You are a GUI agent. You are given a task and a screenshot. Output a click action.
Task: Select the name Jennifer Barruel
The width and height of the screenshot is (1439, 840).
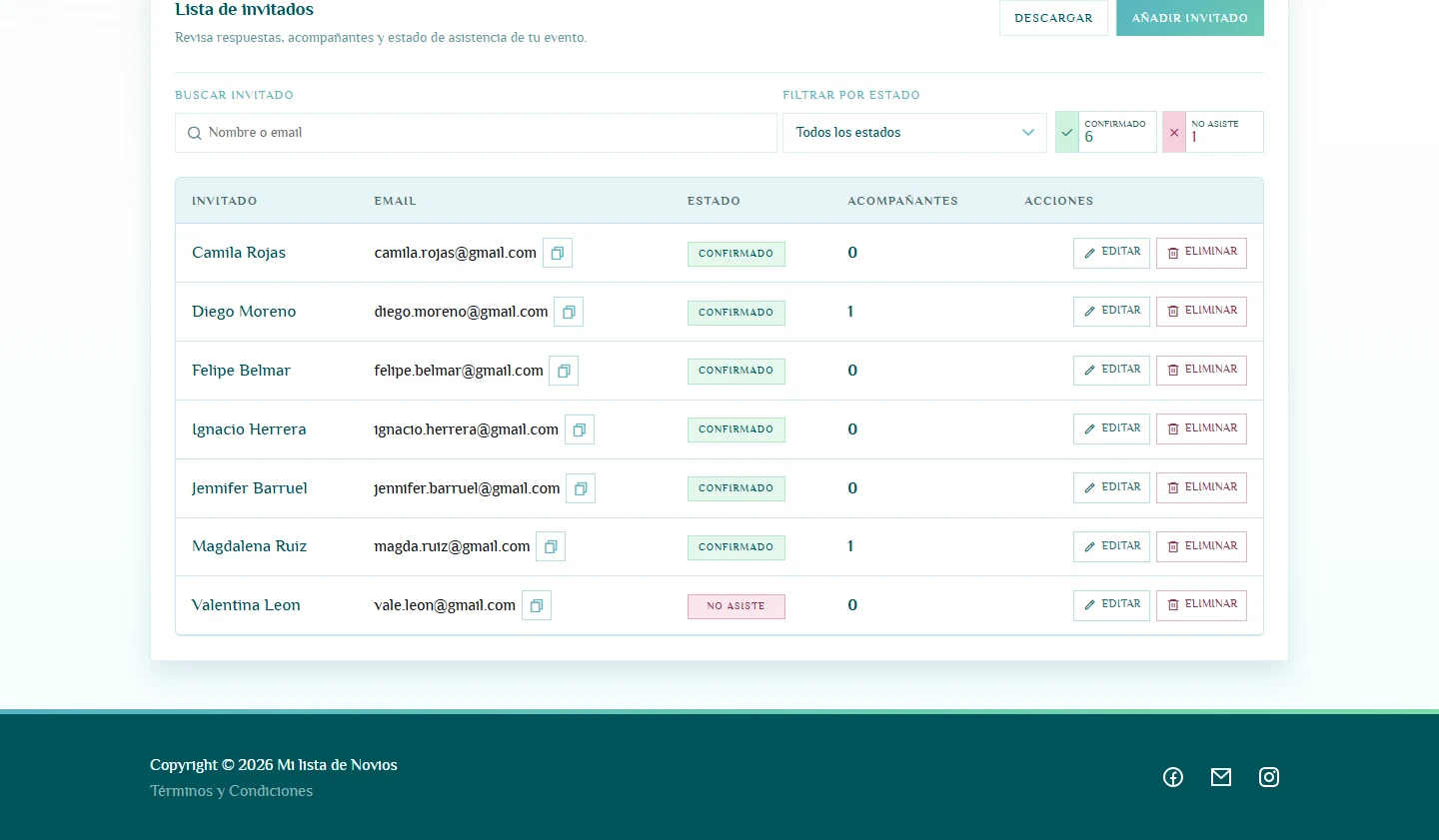[250, 488]
